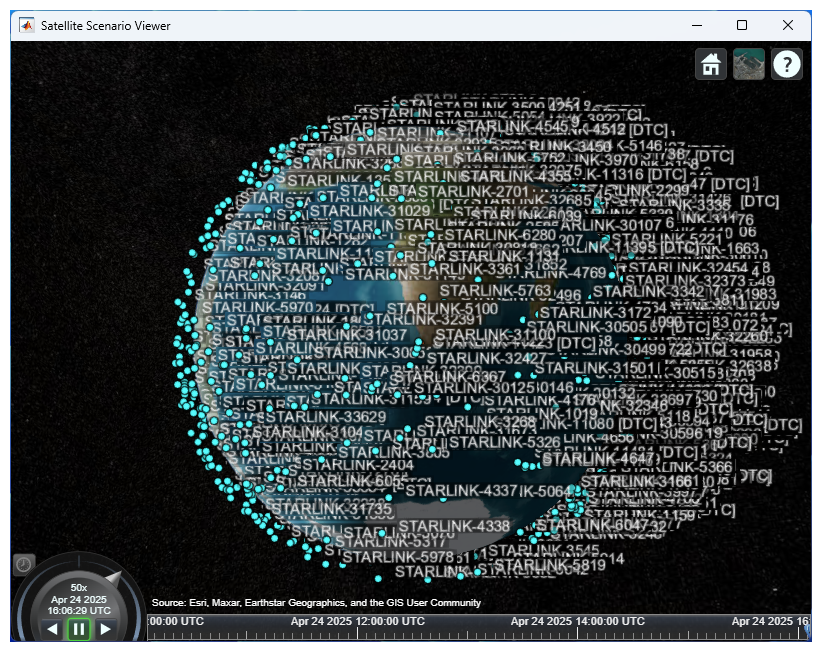The width and height of the screenshot is (822, 652).
Task: Select the STARLINK-5326 satellite label
Action: point(505,442)
